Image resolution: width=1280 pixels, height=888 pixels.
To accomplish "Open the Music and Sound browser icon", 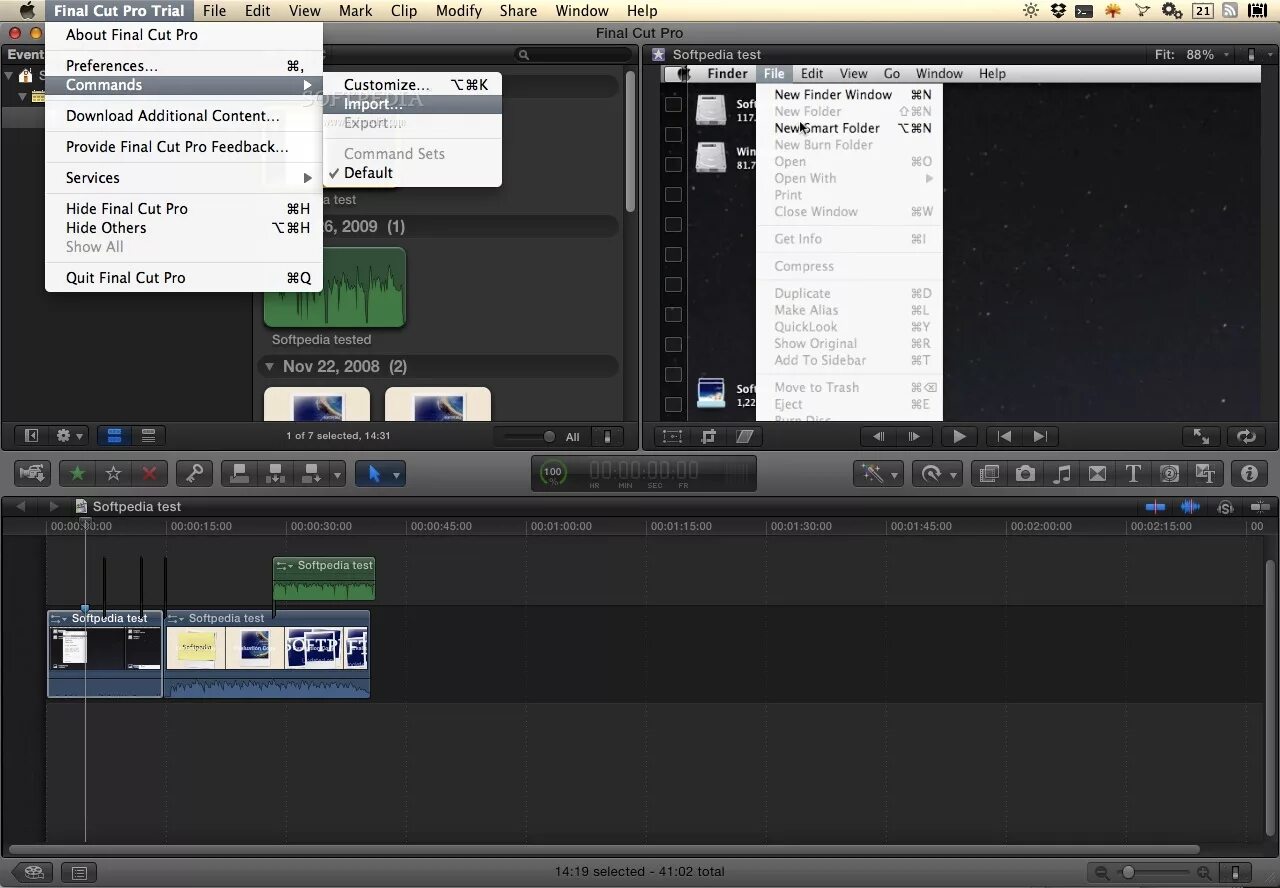I will [x=1061, y=473].
